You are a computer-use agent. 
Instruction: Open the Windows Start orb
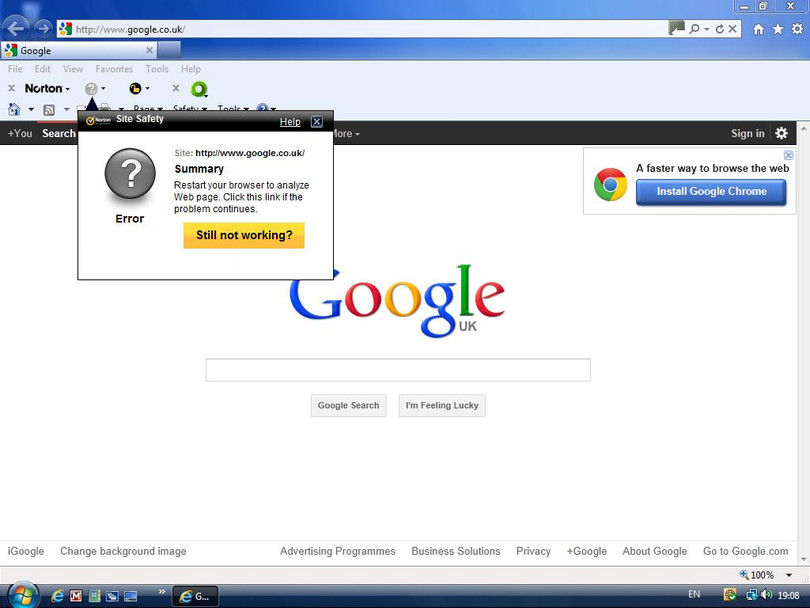click(22, 594)
